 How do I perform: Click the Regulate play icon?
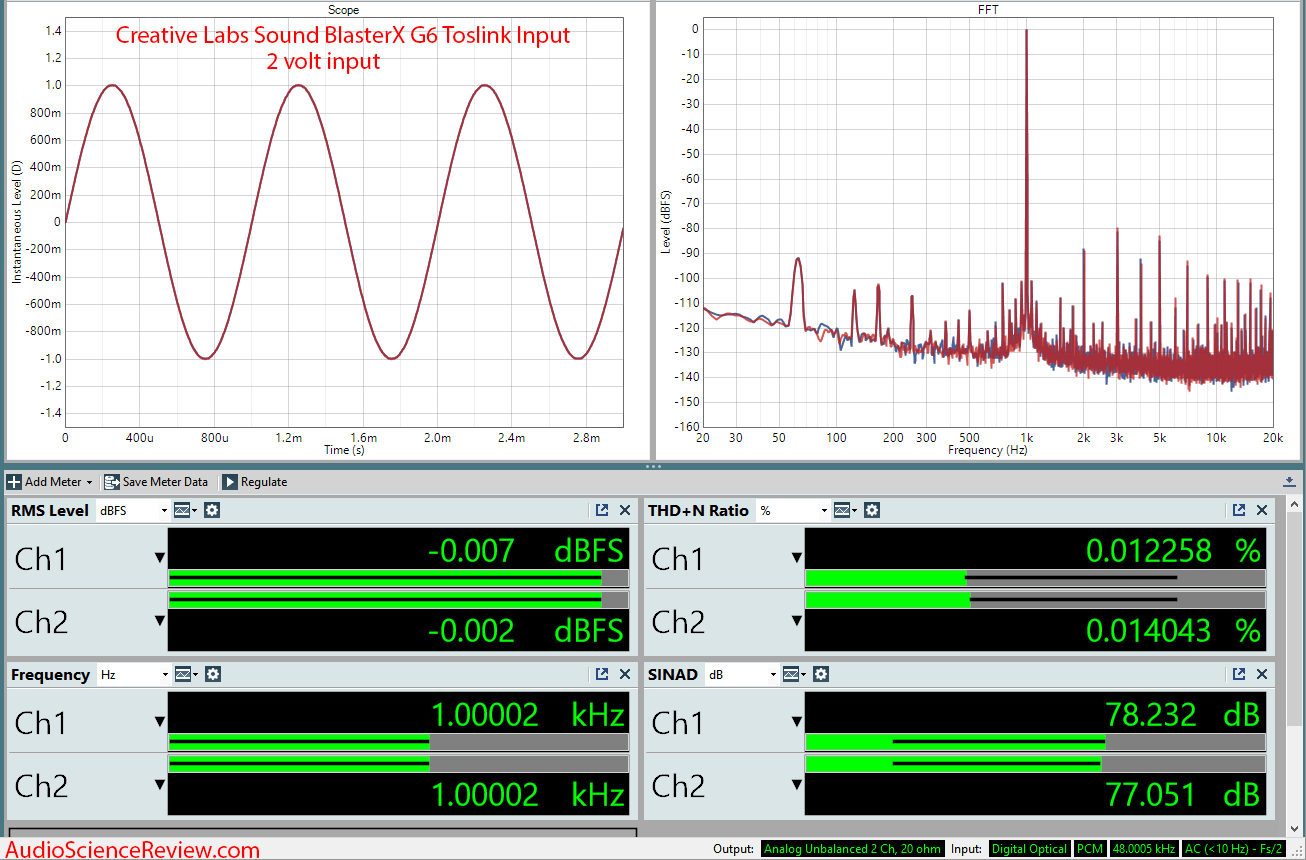click(x=229, y=482)
